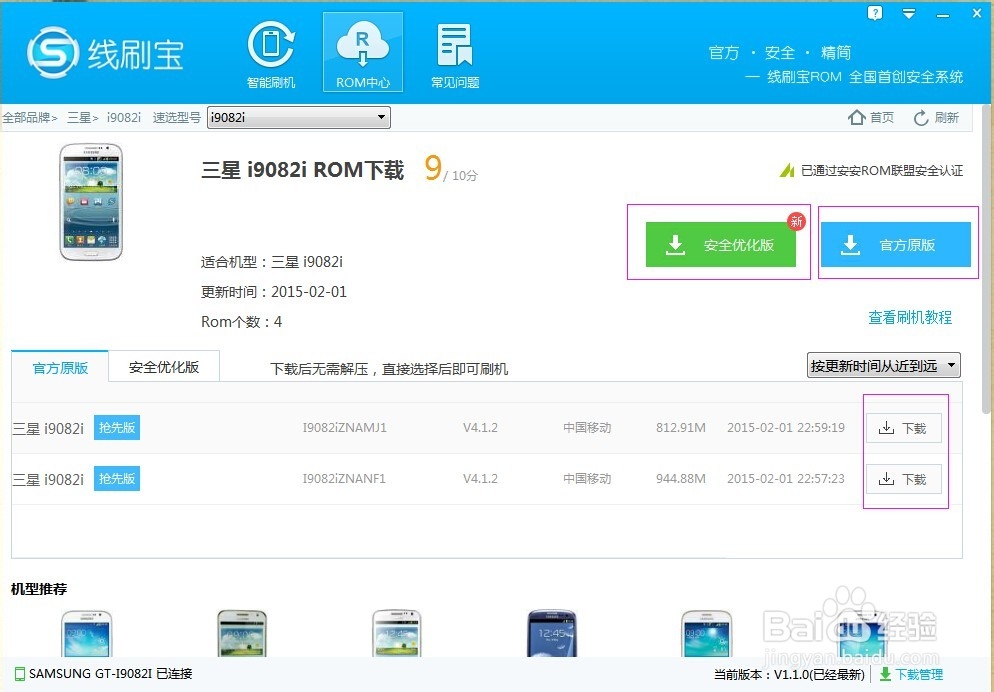994x692 pixels.
Task: Click the 三星 breadcrumb
Action: [x=79, y=117]
